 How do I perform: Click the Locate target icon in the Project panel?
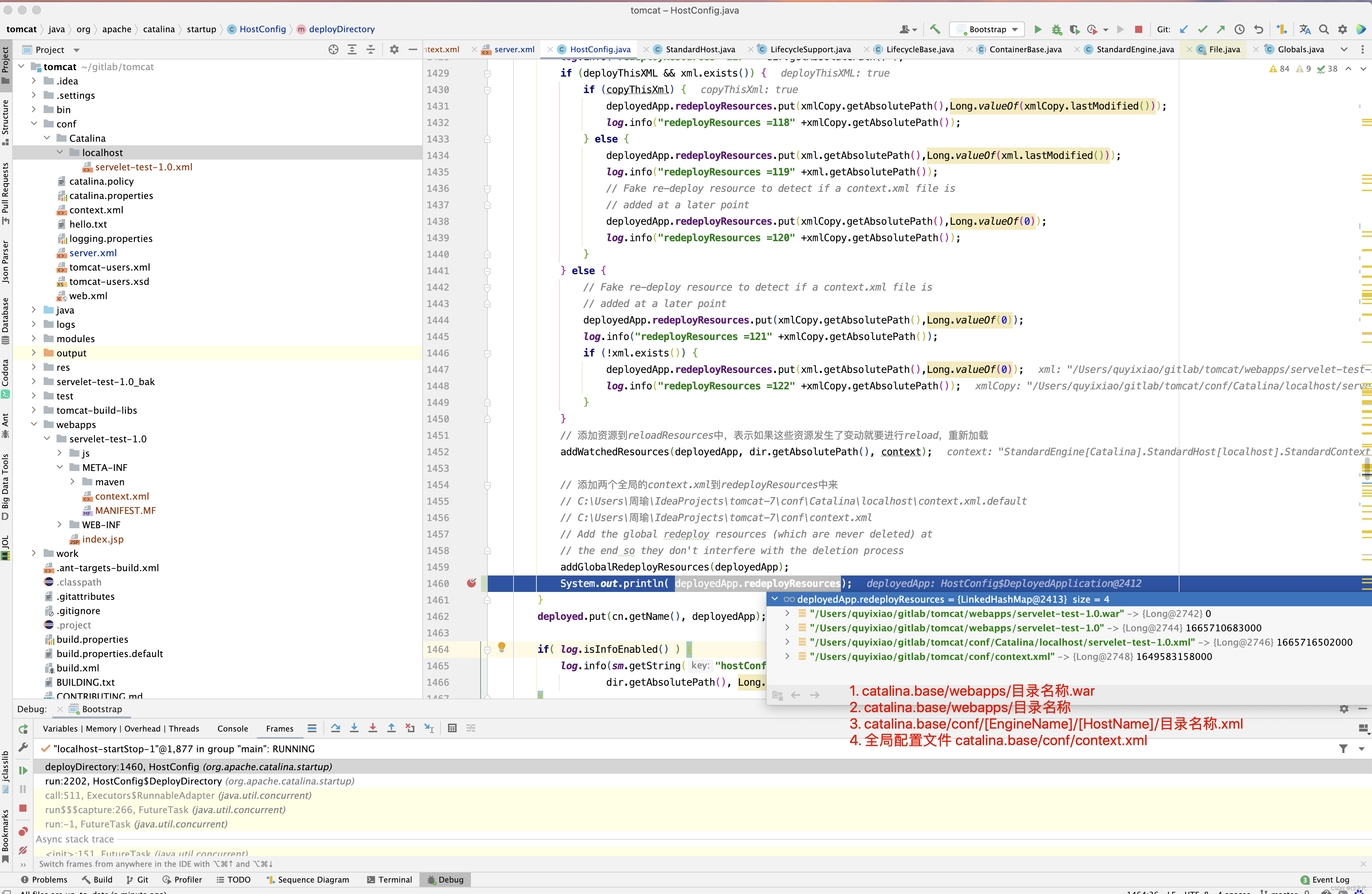pyautogui.click(x=333, y=50)
